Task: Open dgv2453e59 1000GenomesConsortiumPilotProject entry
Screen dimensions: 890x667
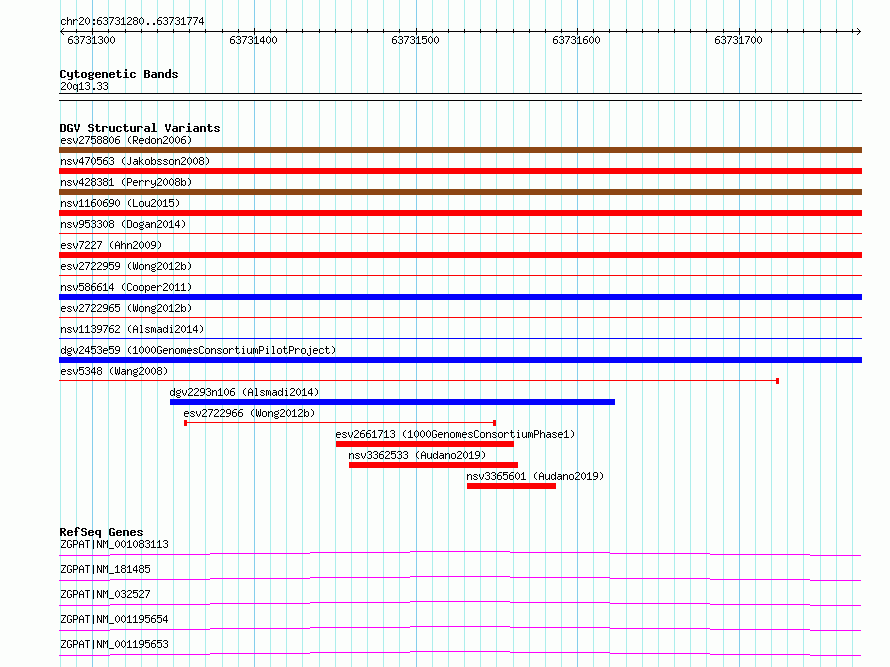Action: click(198, 350)
